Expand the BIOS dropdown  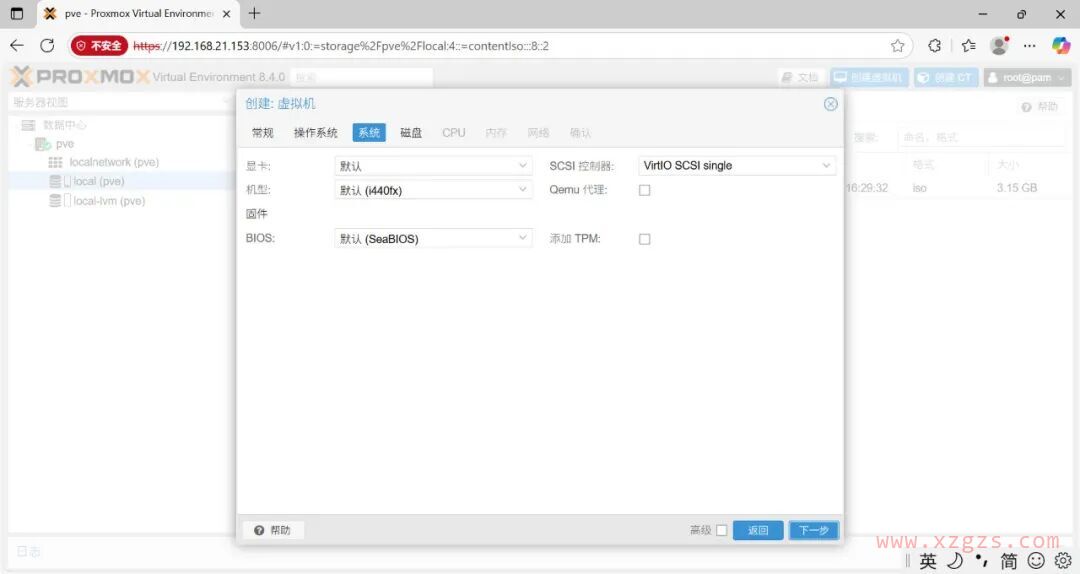tap(433, 239)
